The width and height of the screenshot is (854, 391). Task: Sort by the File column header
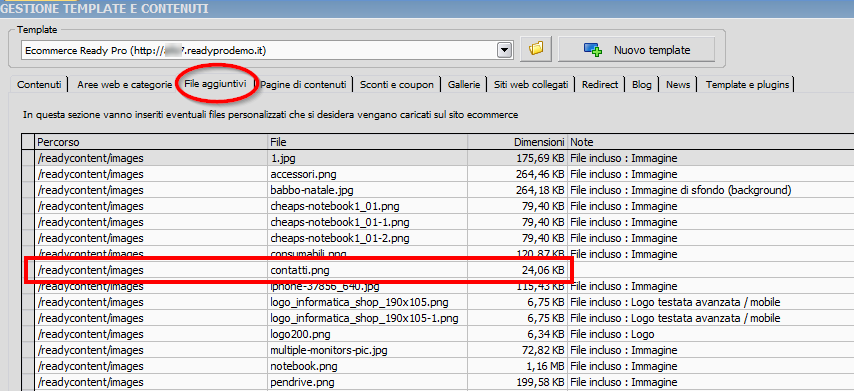tap(368, 142)
